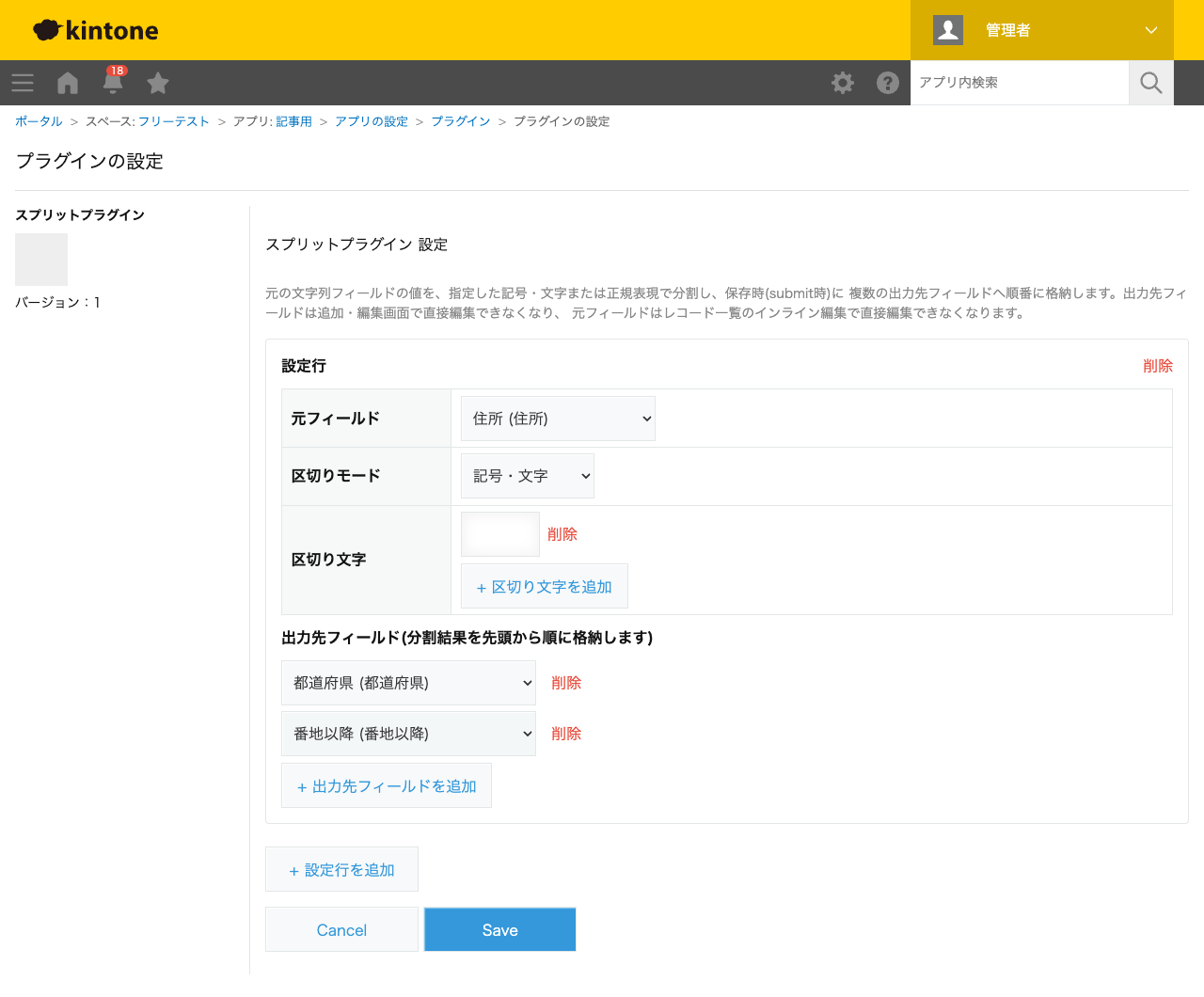Viewport: 1204px width, 997px height.
Task: Open フリーテスト space breadcrumb link
Action: pos(174,121)
